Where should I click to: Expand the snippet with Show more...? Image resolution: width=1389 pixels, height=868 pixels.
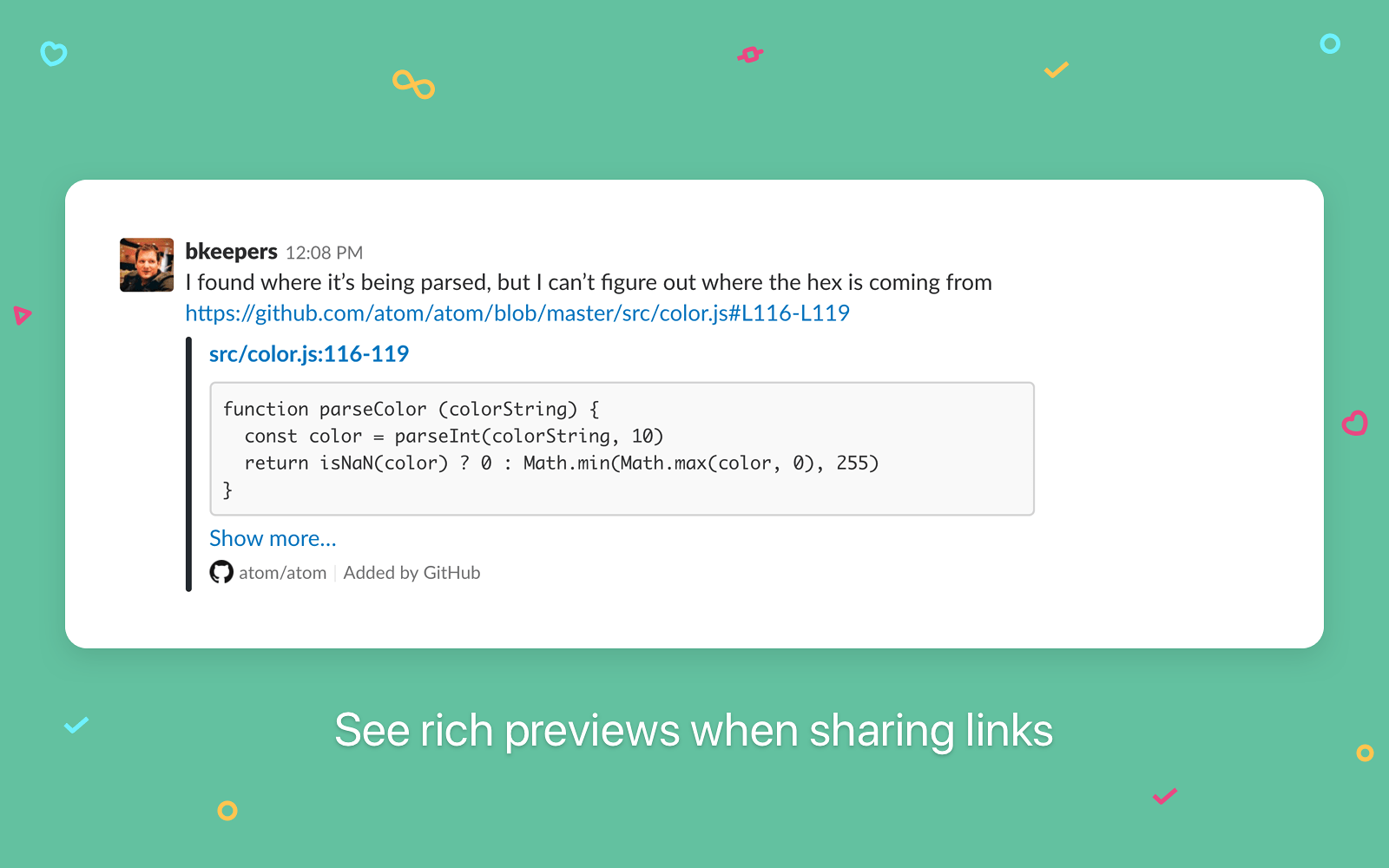click(273, 538)
